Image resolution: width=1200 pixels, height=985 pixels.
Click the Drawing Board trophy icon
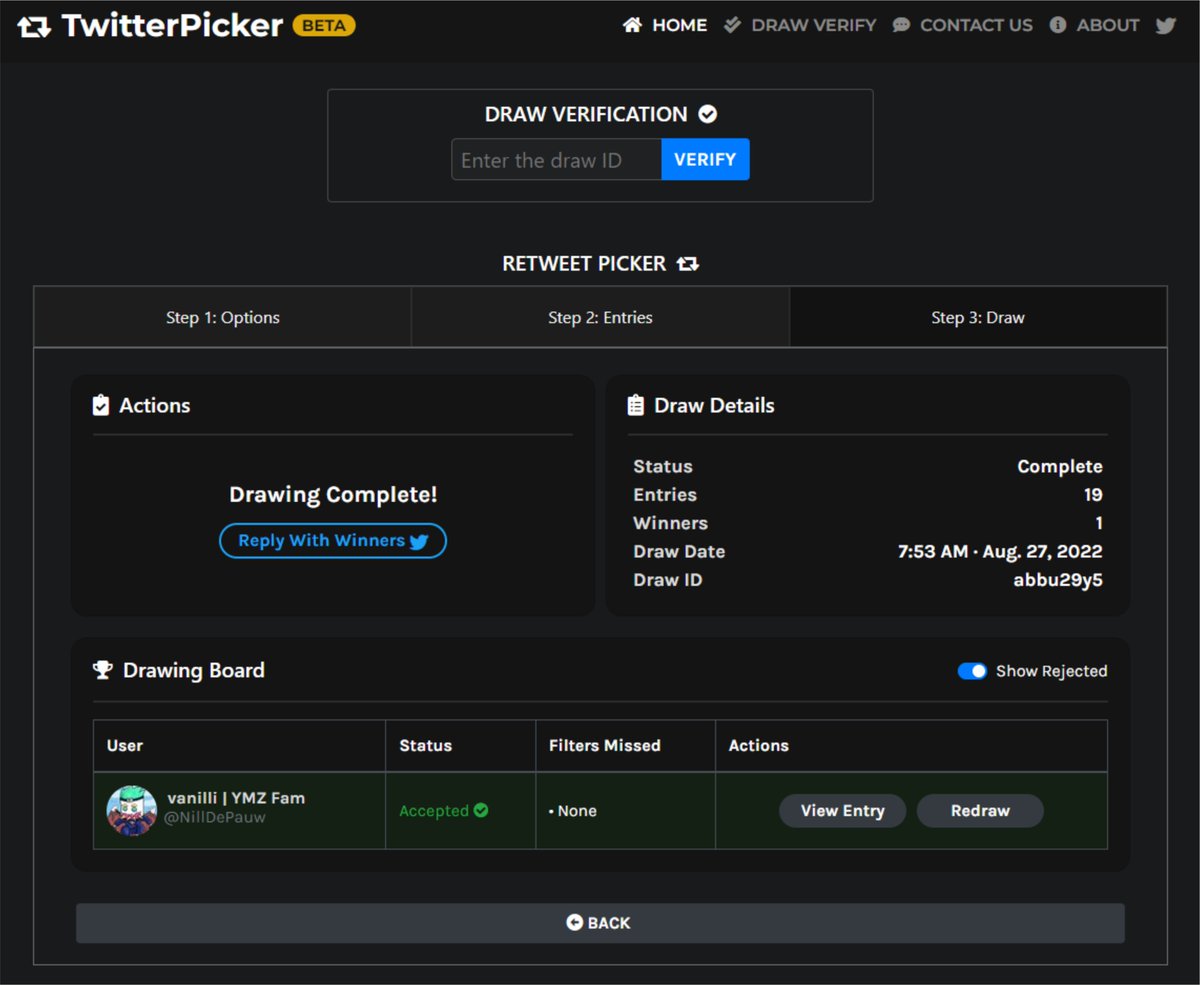click(x=102, y=670)
